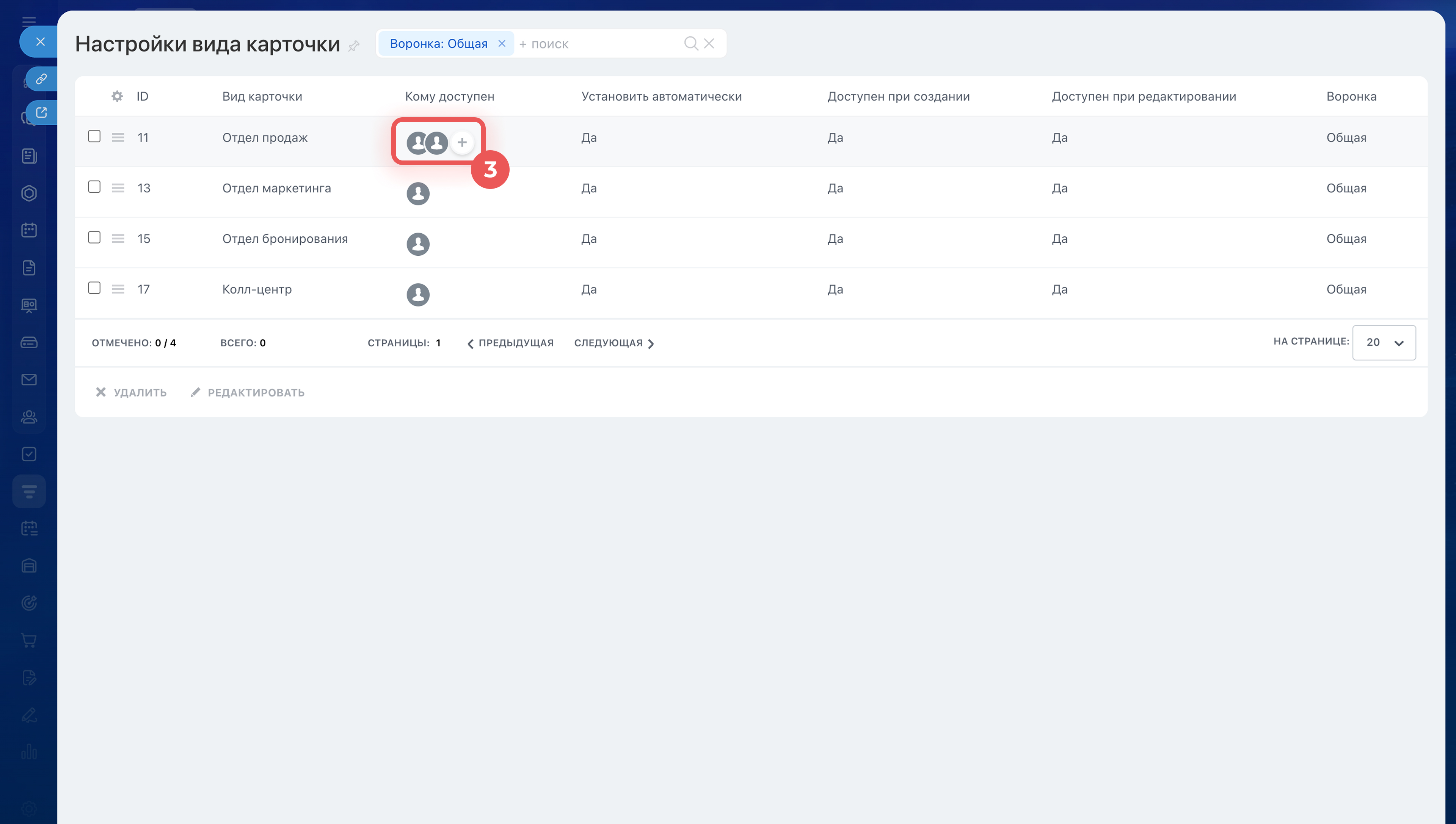Screen dimensions: 1456x824
Task: Click the РЕДАКТИРОВАТЬ button
Action: (x=248, y=392)
